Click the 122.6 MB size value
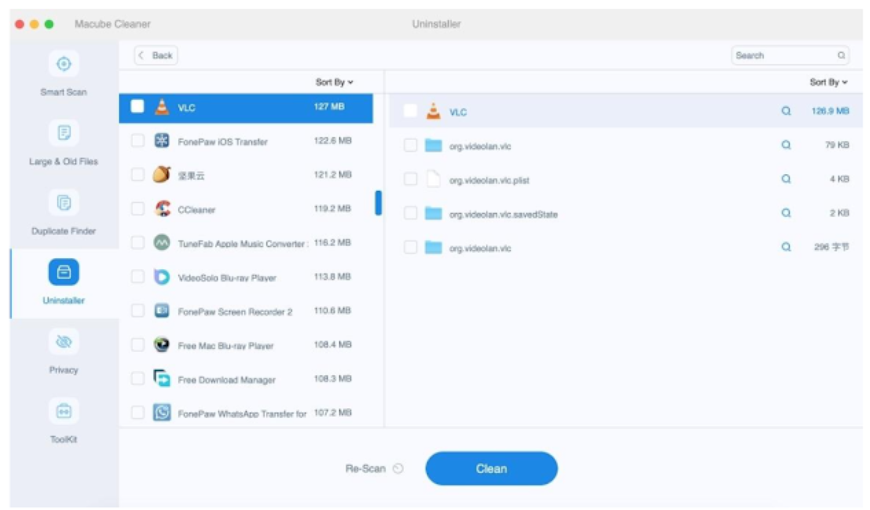 333,140
